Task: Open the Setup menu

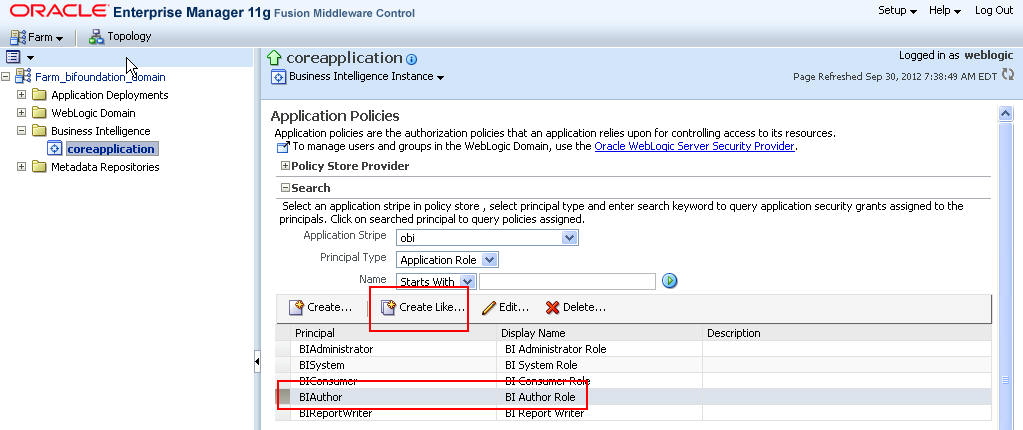Action: [x=897, y=10]
